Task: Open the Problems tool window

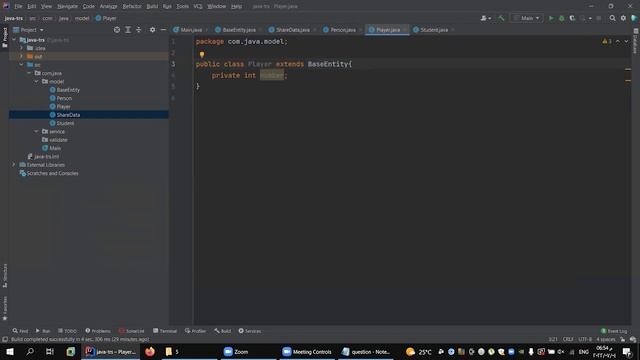Action: 98,331
